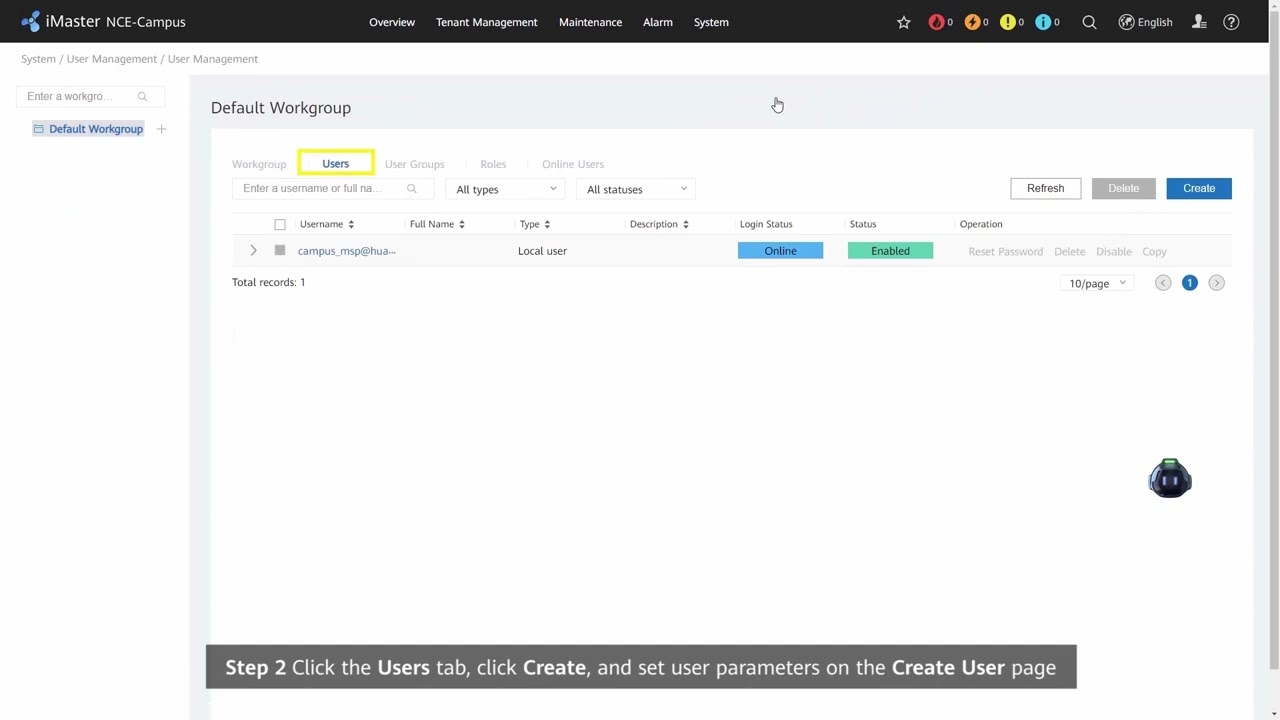Open the English language selector

pyautogui.click(x=1145, y=22)
